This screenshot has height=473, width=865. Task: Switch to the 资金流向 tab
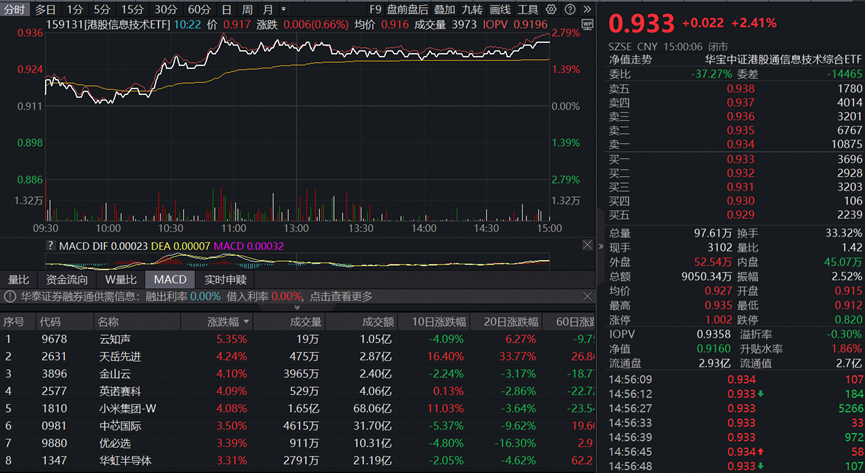click(66, 279)
